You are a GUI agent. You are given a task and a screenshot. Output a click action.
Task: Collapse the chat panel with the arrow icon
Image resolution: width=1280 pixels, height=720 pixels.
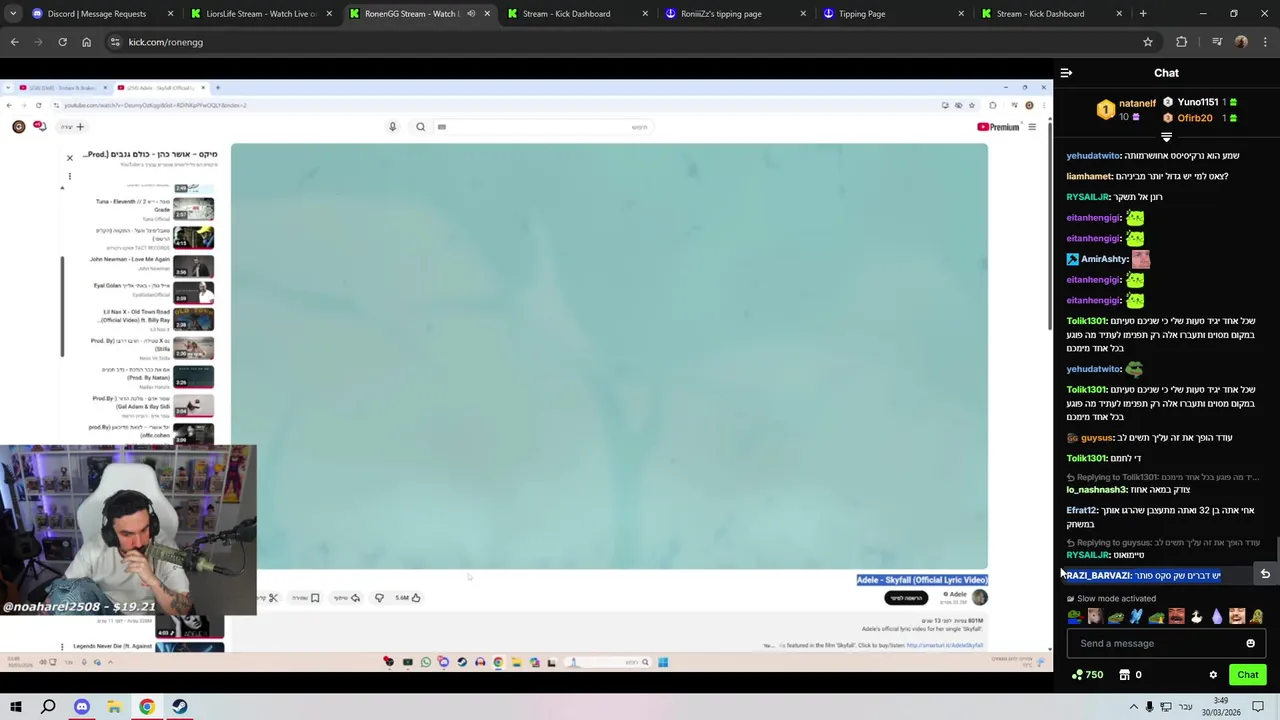point(1066,73)
